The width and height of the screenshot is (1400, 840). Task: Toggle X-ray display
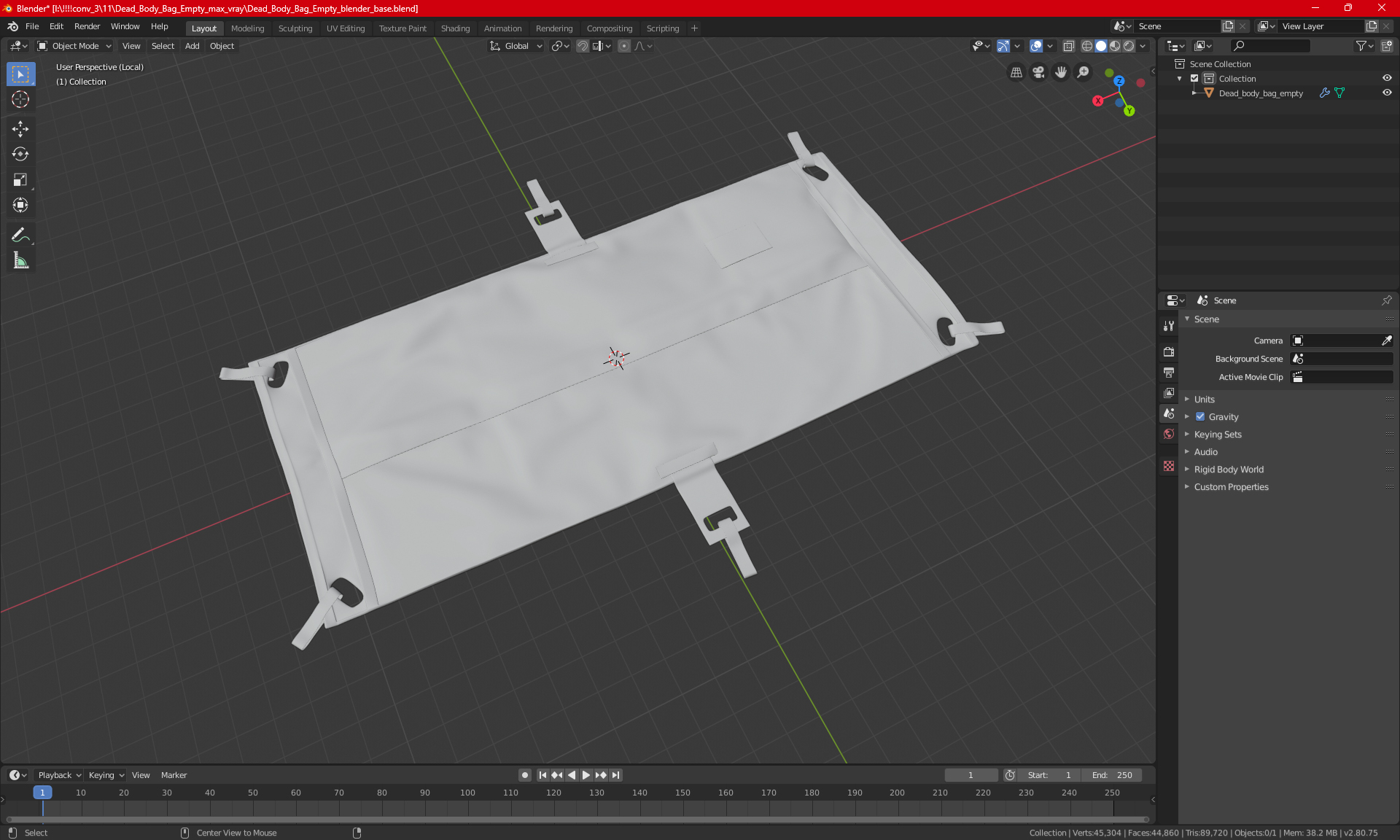(x=1068, y=46)
